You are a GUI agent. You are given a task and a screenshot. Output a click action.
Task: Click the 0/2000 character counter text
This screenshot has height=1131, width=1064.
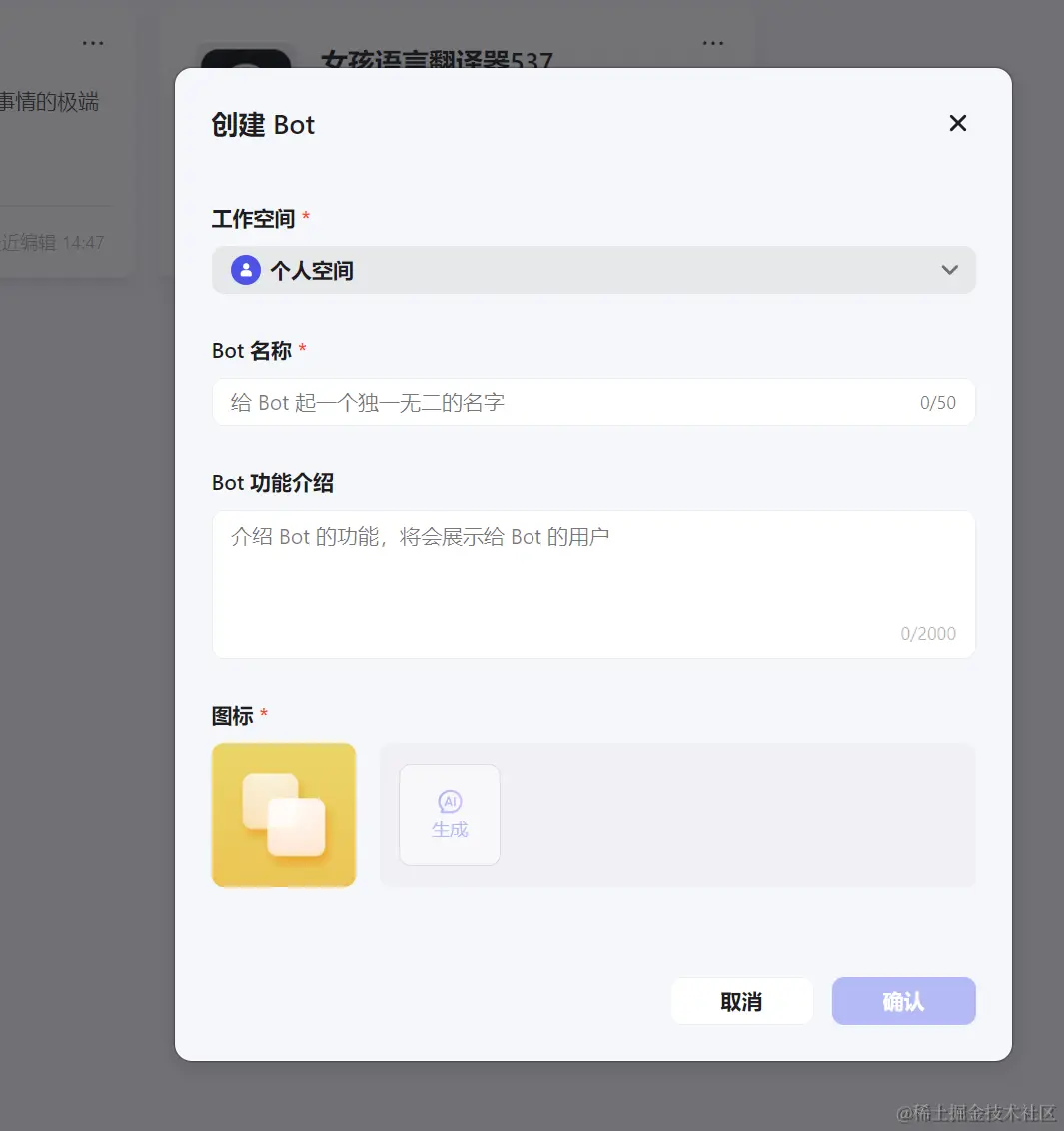[x=928, y=634]
